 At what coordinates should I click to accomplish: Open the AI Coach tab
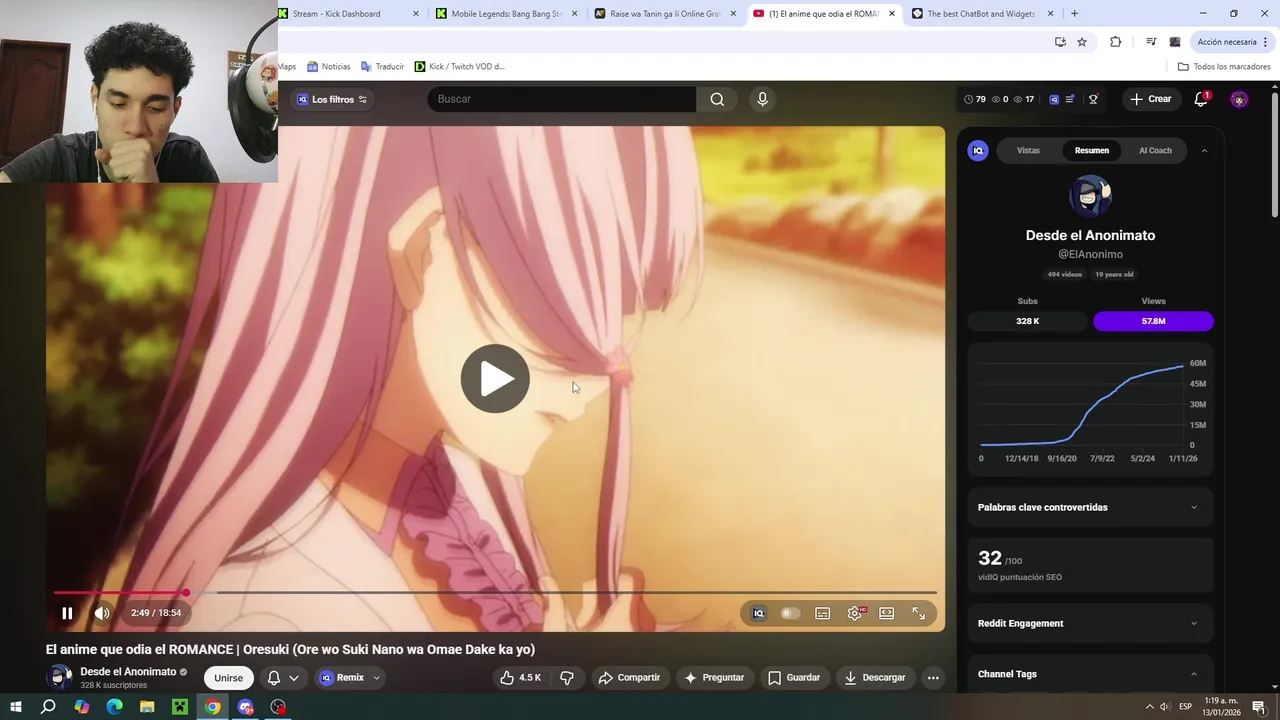[x=1155, y=150]
